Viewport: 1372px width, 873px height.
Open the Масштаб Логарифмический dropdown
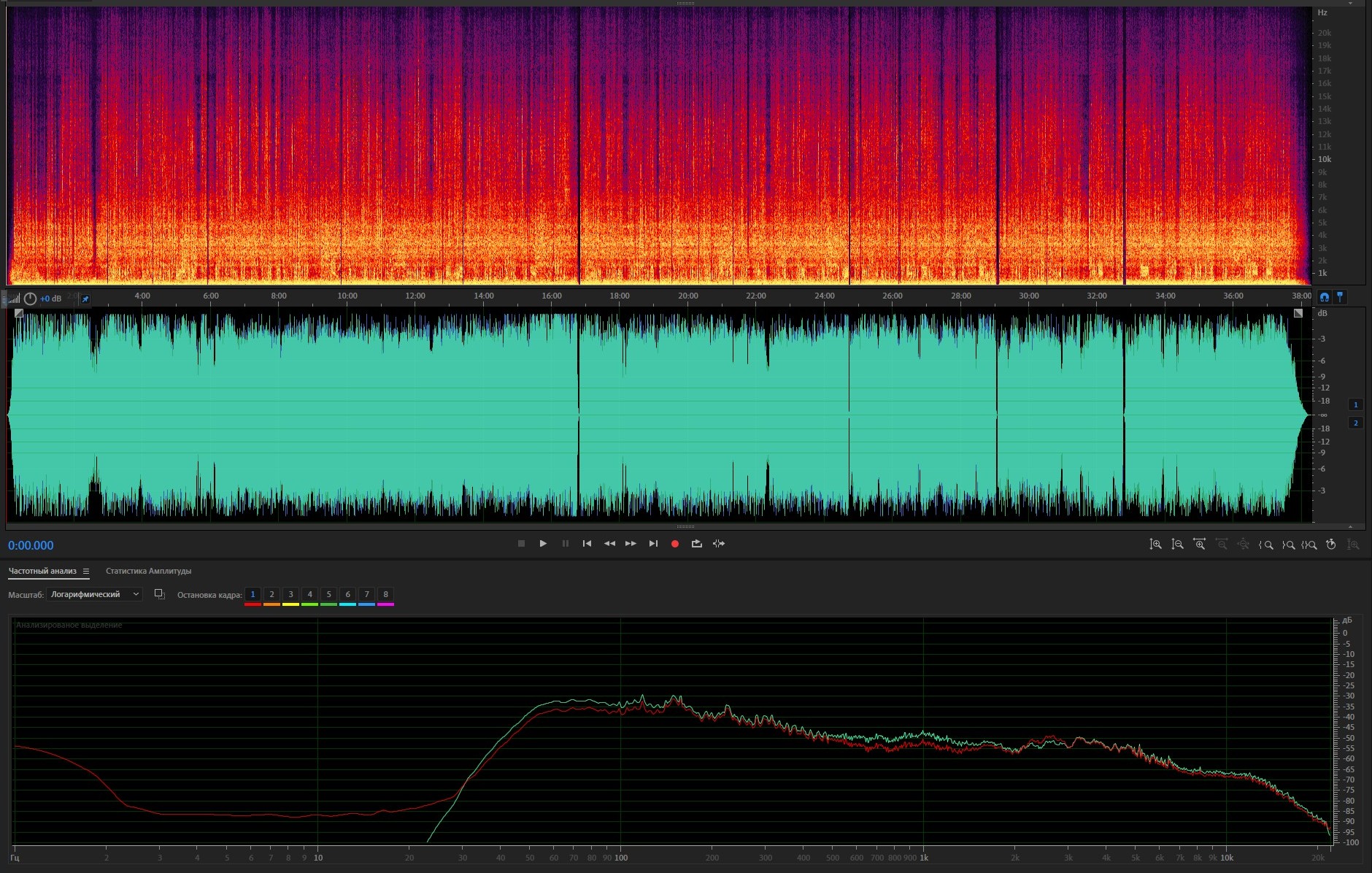pyautogui.click(x=94, y=594)
